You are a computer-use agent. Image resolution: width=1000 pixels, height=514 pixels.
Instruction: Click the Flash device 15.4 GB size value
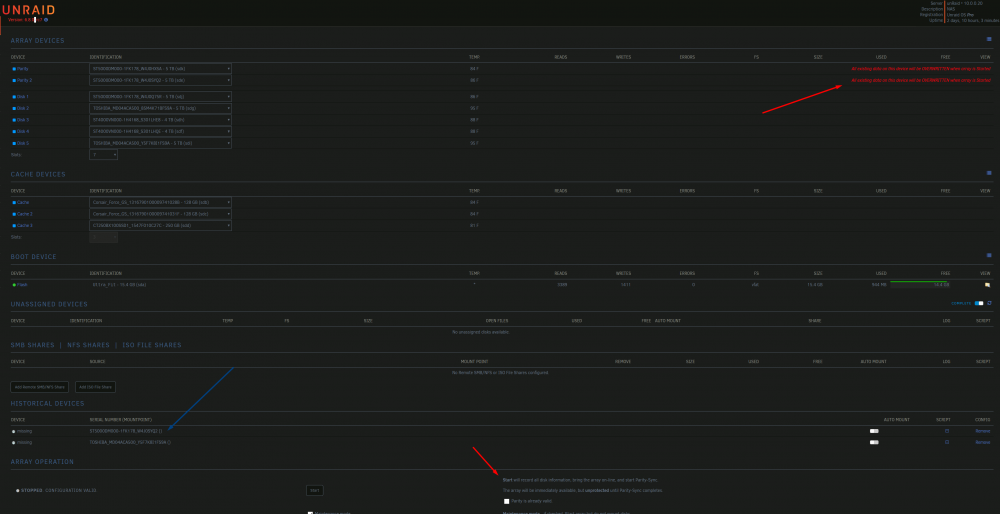(x=815, y=284)
